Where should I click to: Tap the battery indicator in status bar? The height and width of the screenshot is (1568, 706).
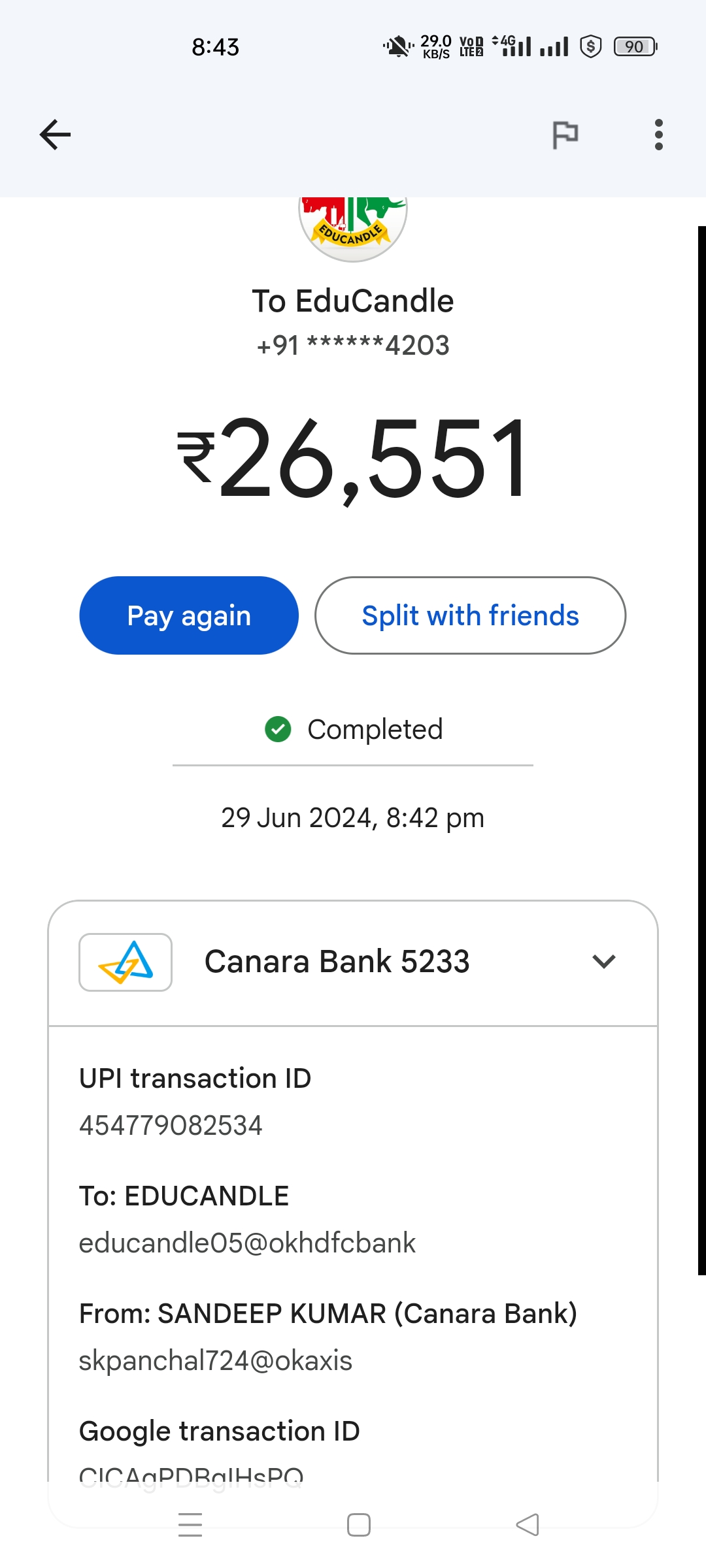tap(635, 47)
